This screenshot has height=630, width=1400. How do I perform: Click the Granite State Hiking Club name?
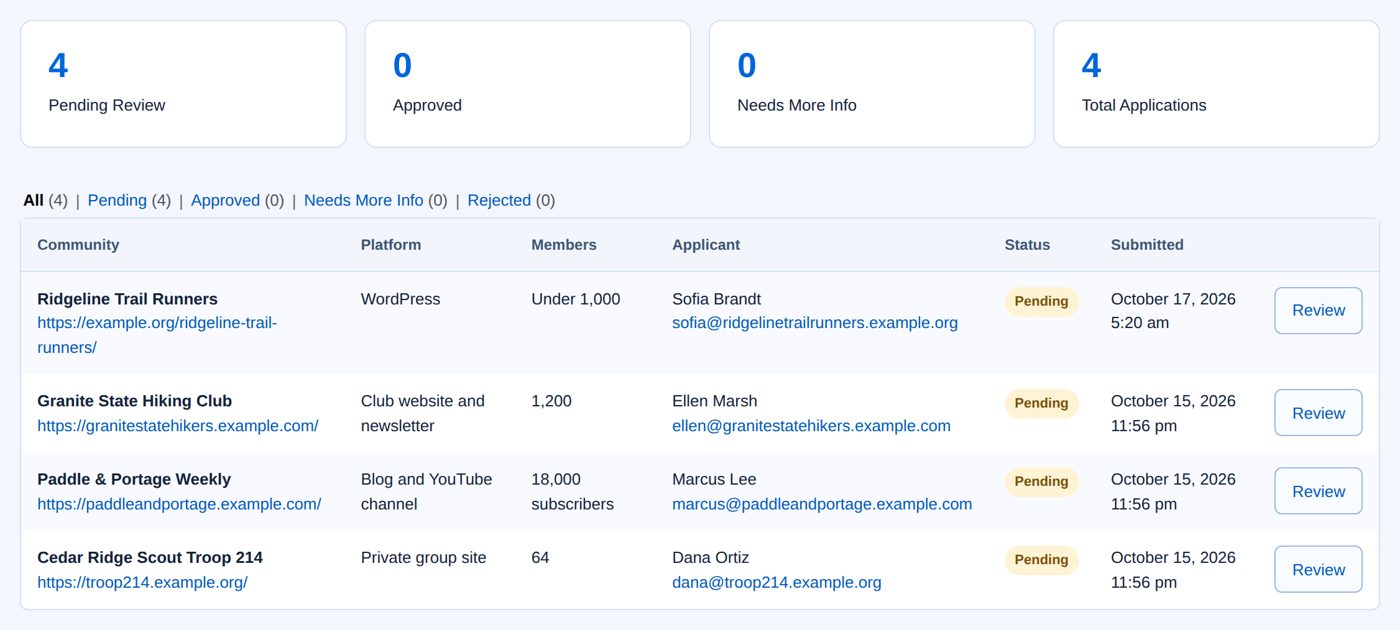(134, 401)
